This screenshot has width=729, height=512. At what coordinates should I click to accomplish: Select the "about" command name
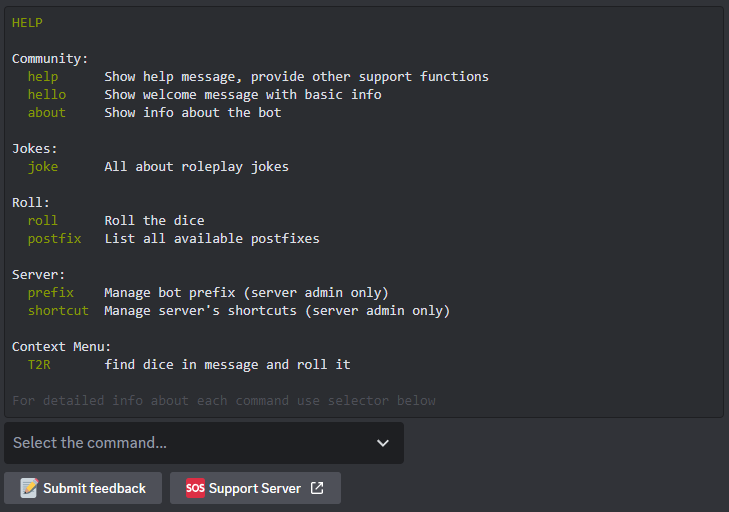[47, 113]
